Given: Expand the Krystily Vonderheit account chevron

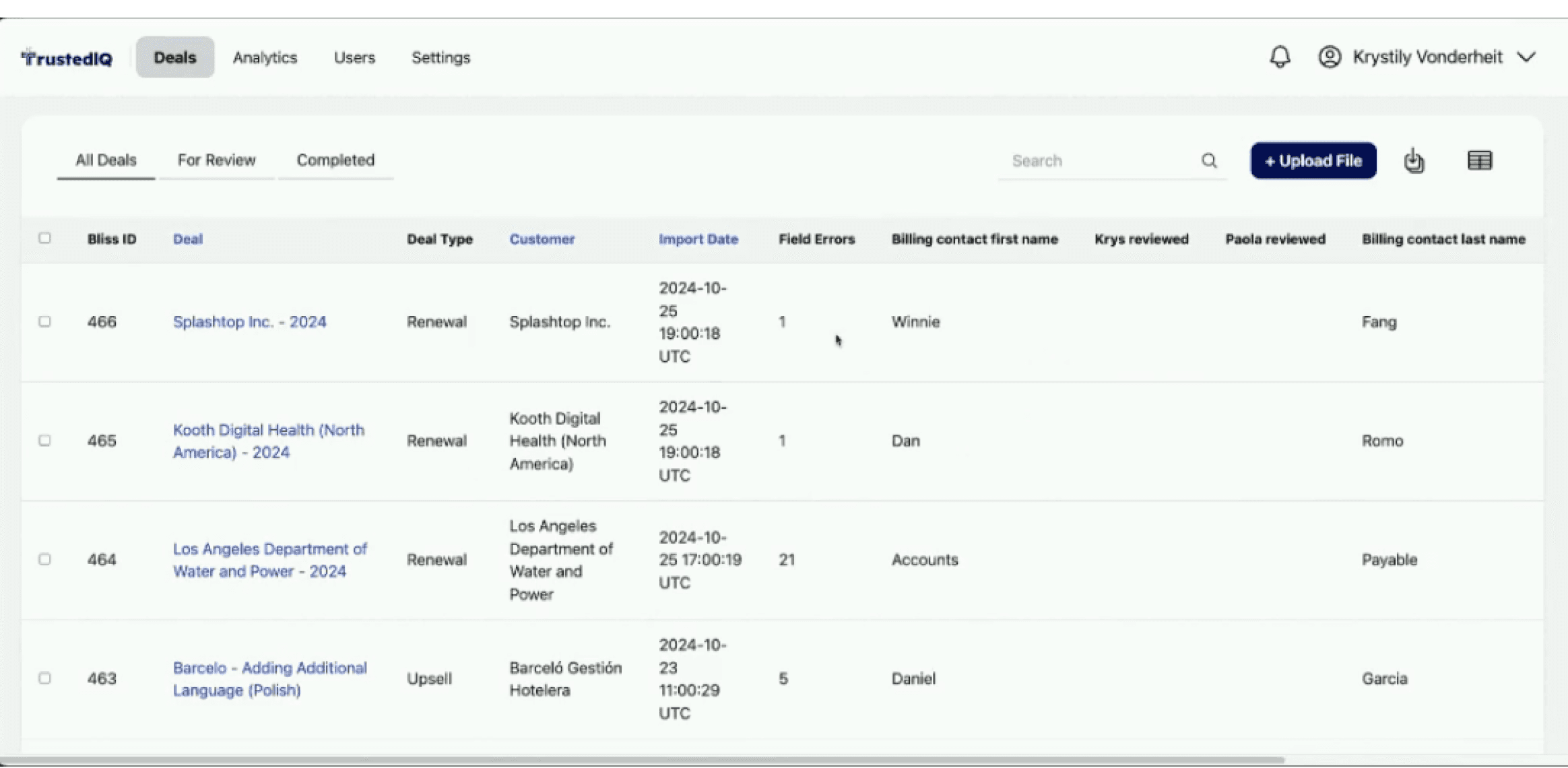Looking at the screenshot, I should click(x=1526, y=57).
